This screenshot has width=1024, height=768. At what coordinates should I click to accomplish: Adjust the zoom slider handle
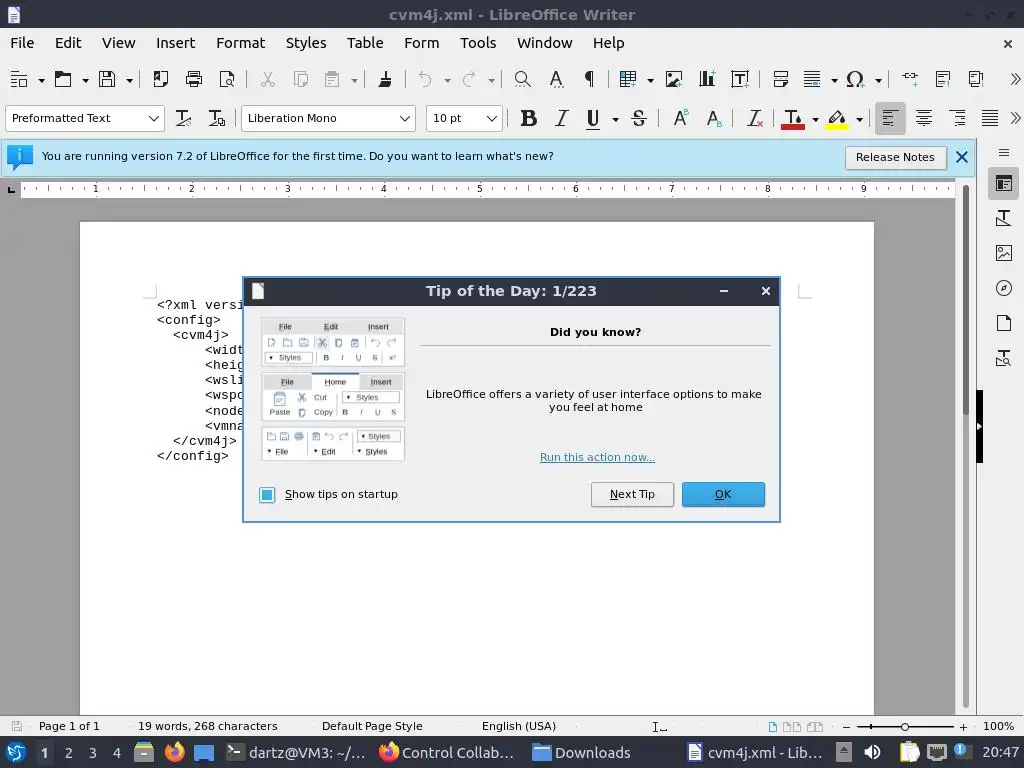tap(904, 726)
